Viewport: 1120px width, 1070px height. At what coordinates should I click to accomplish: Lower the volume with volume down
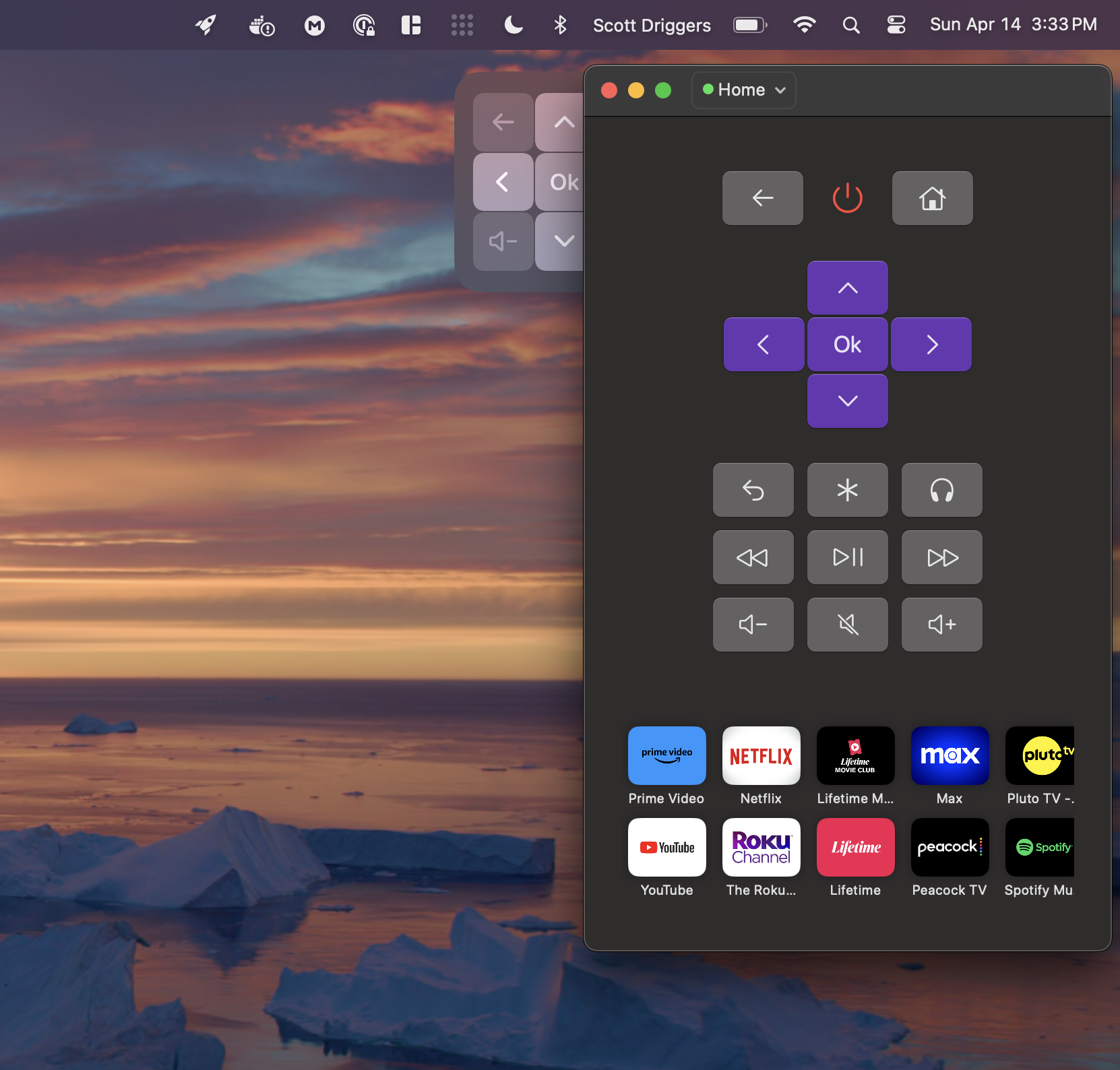click(x=753, y=625)
